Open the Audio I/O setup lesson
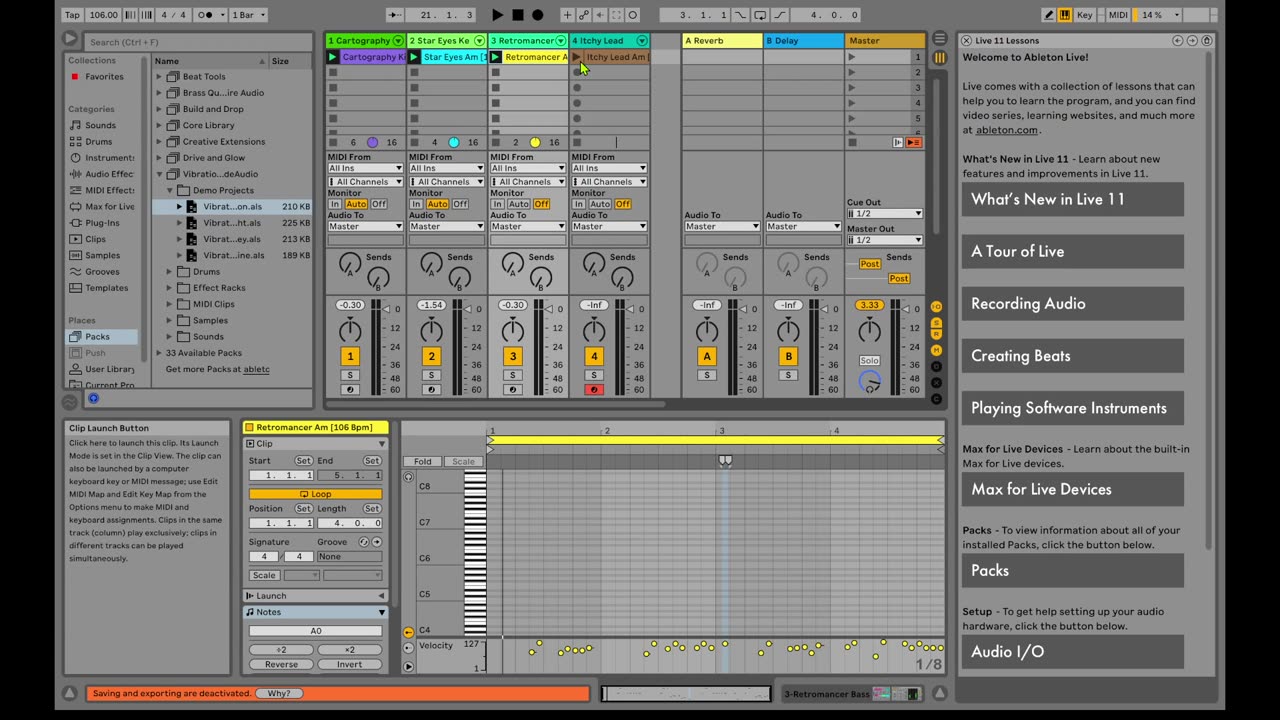 tap(1073, 651)
